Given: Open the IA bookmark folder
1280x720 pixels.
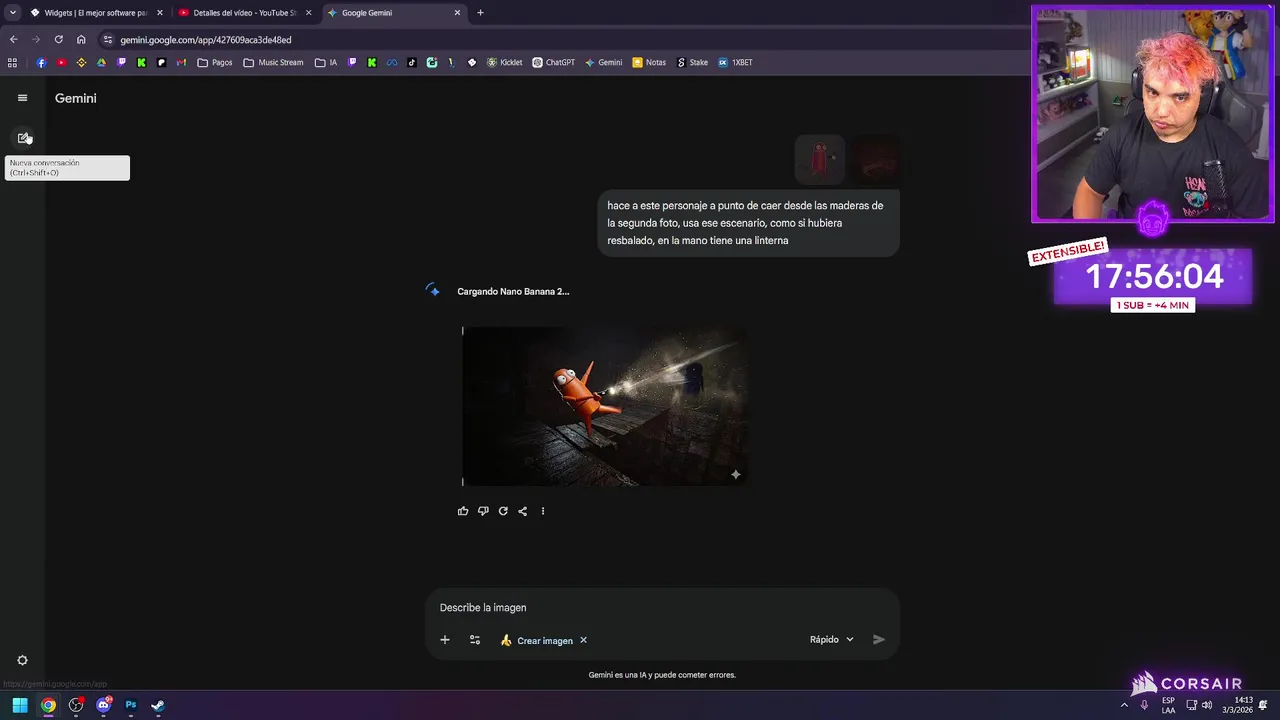Looking at the screenshot, I should pyautogui.click(x=326, y=62).
